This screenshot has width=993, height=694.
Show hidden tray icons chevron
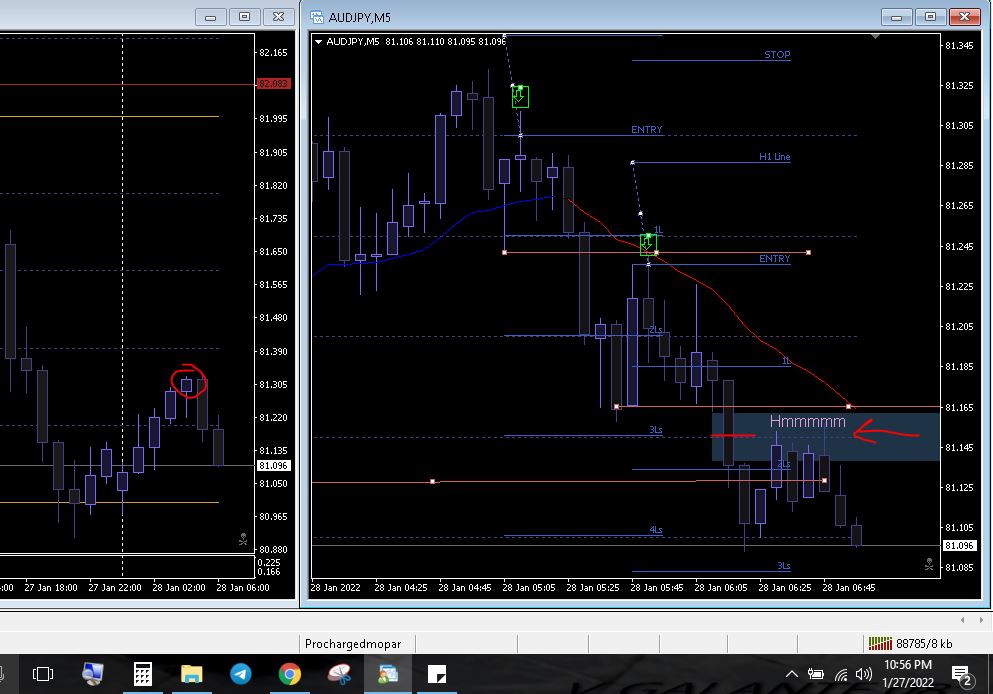[x=792, y=674]
